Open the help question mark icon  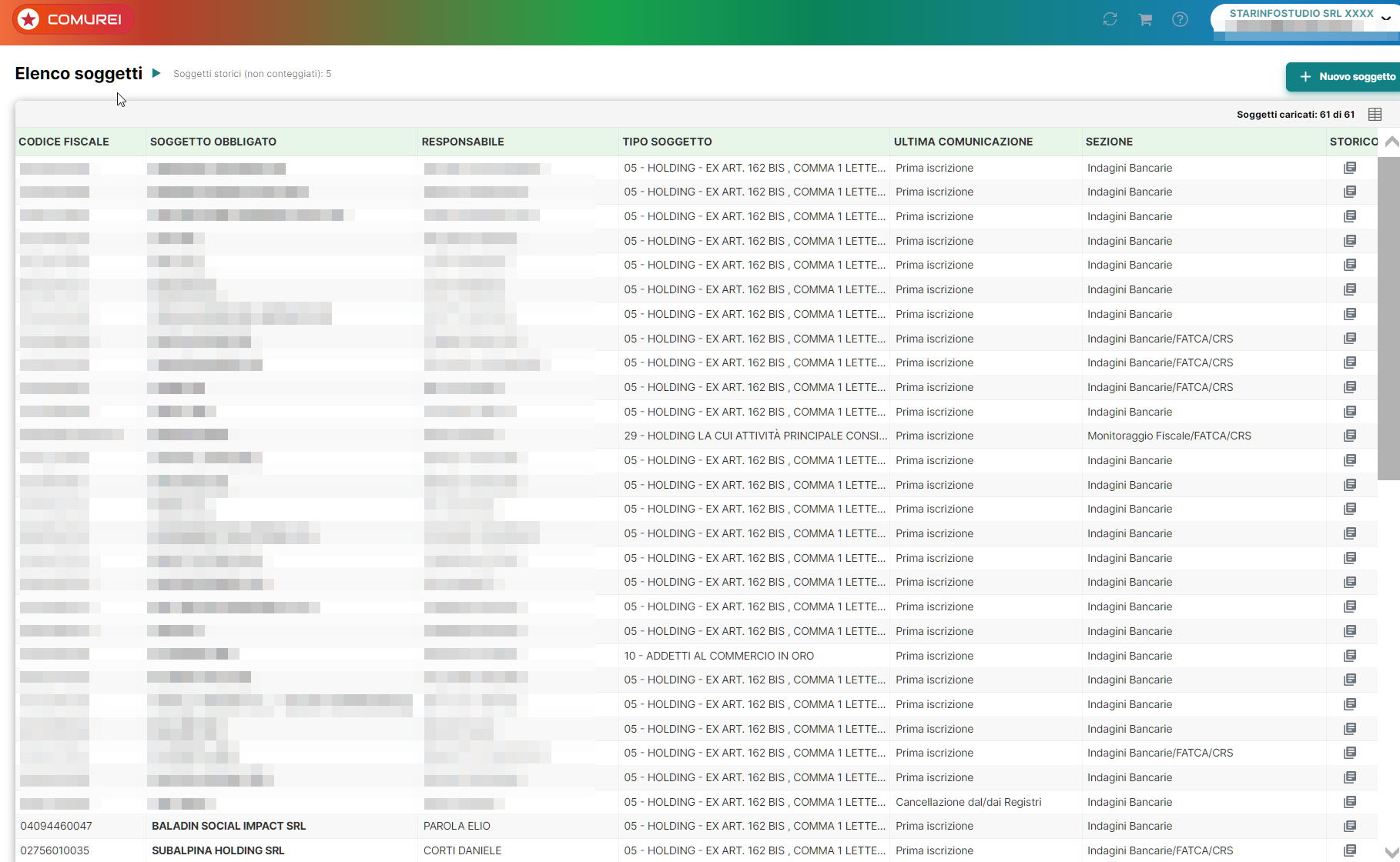[1180, 19]
